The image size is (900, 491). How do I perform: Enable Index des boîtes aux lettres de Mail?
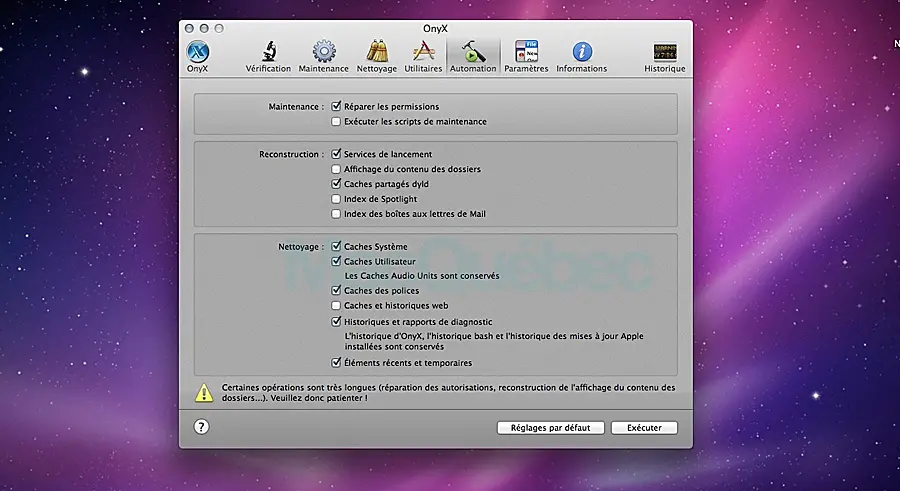pyautogui.click(x=336, y=214)
